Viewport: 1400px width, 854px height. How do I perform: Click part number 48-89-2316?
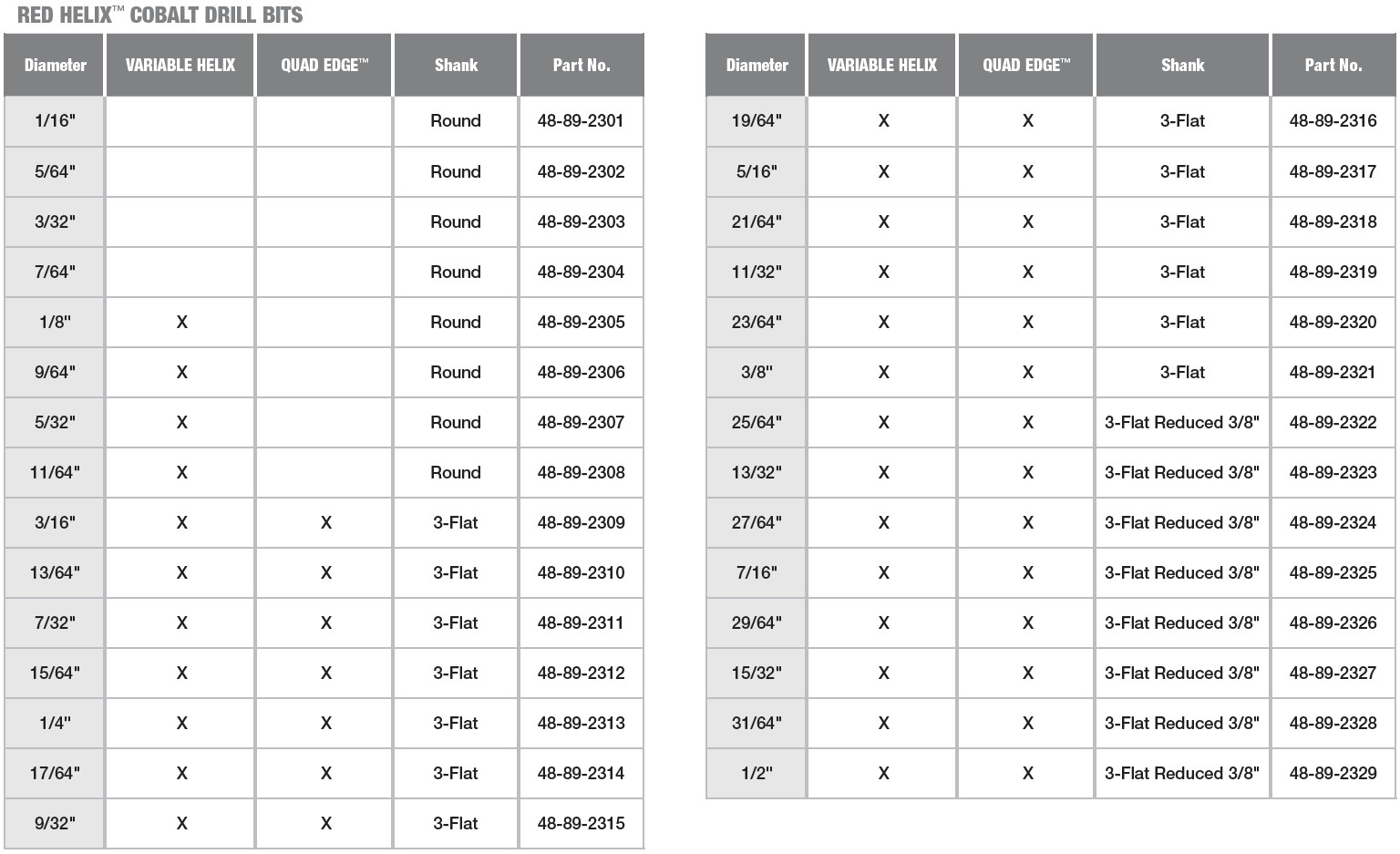1333,121
